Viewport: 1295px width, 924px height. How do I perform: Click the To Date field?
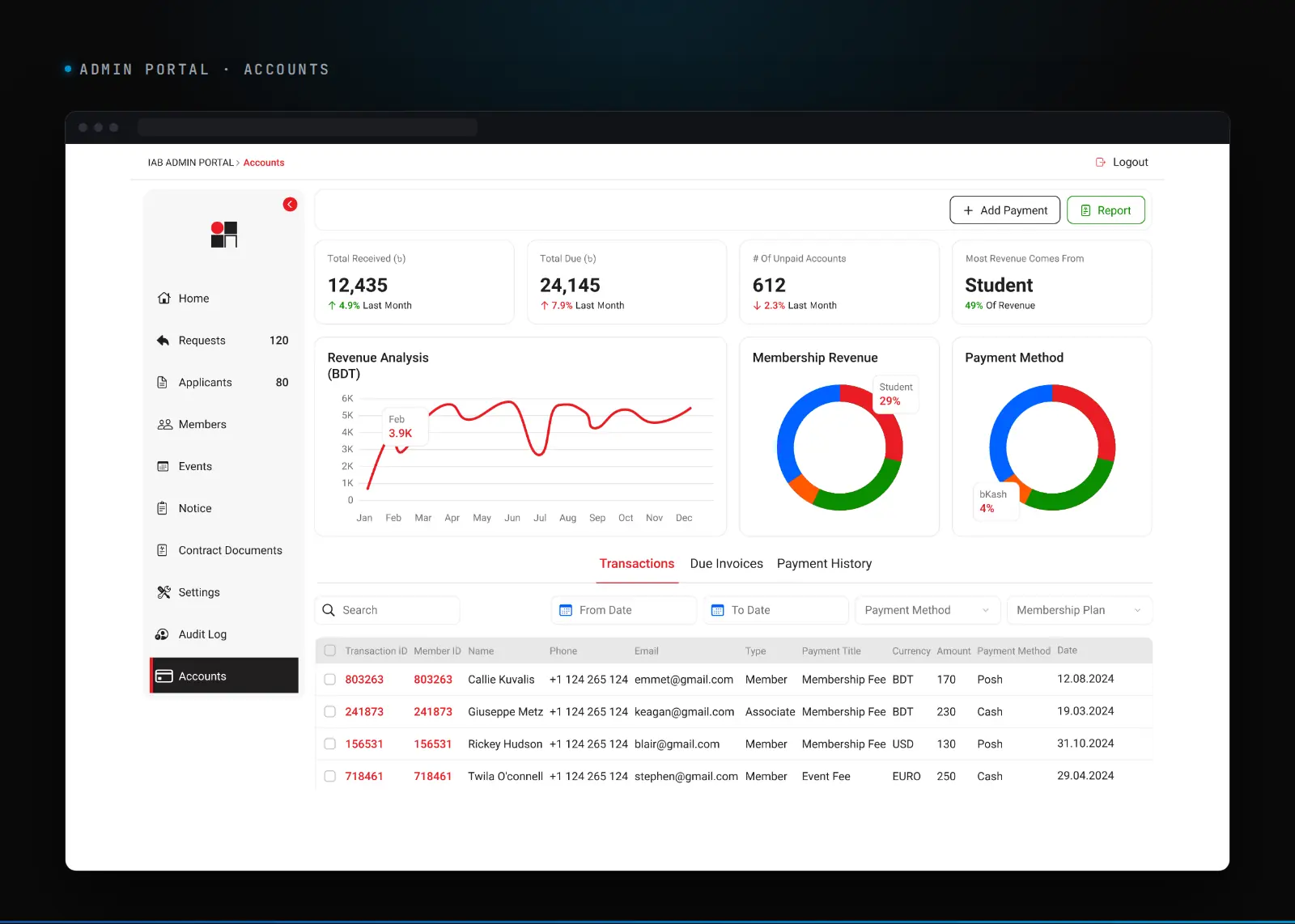(776, 610)
